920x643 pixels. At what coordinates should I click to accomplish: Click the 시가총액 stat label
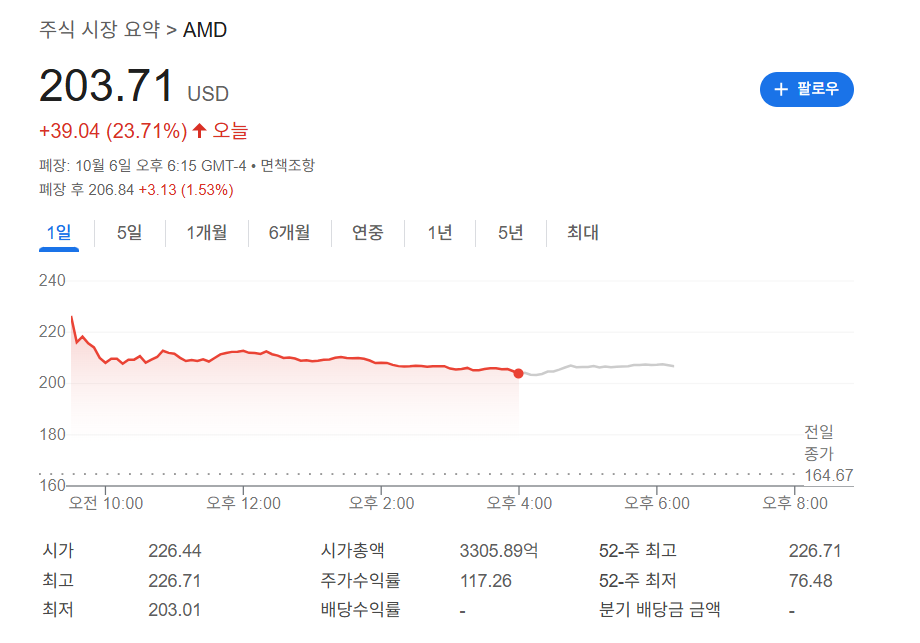352,550
